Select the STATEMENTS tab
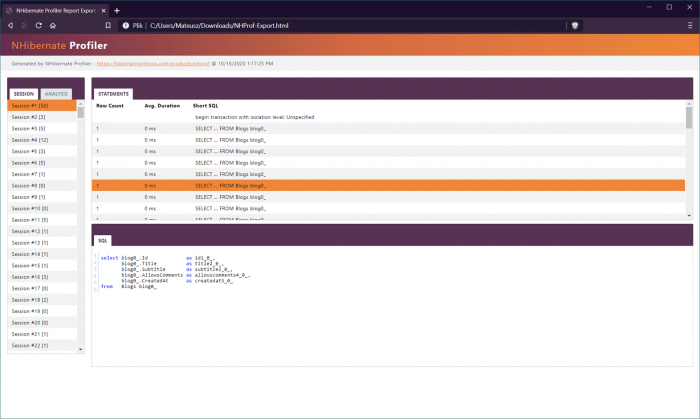Image resolution: width=700 pixels, height=419 pixels. 113,94
